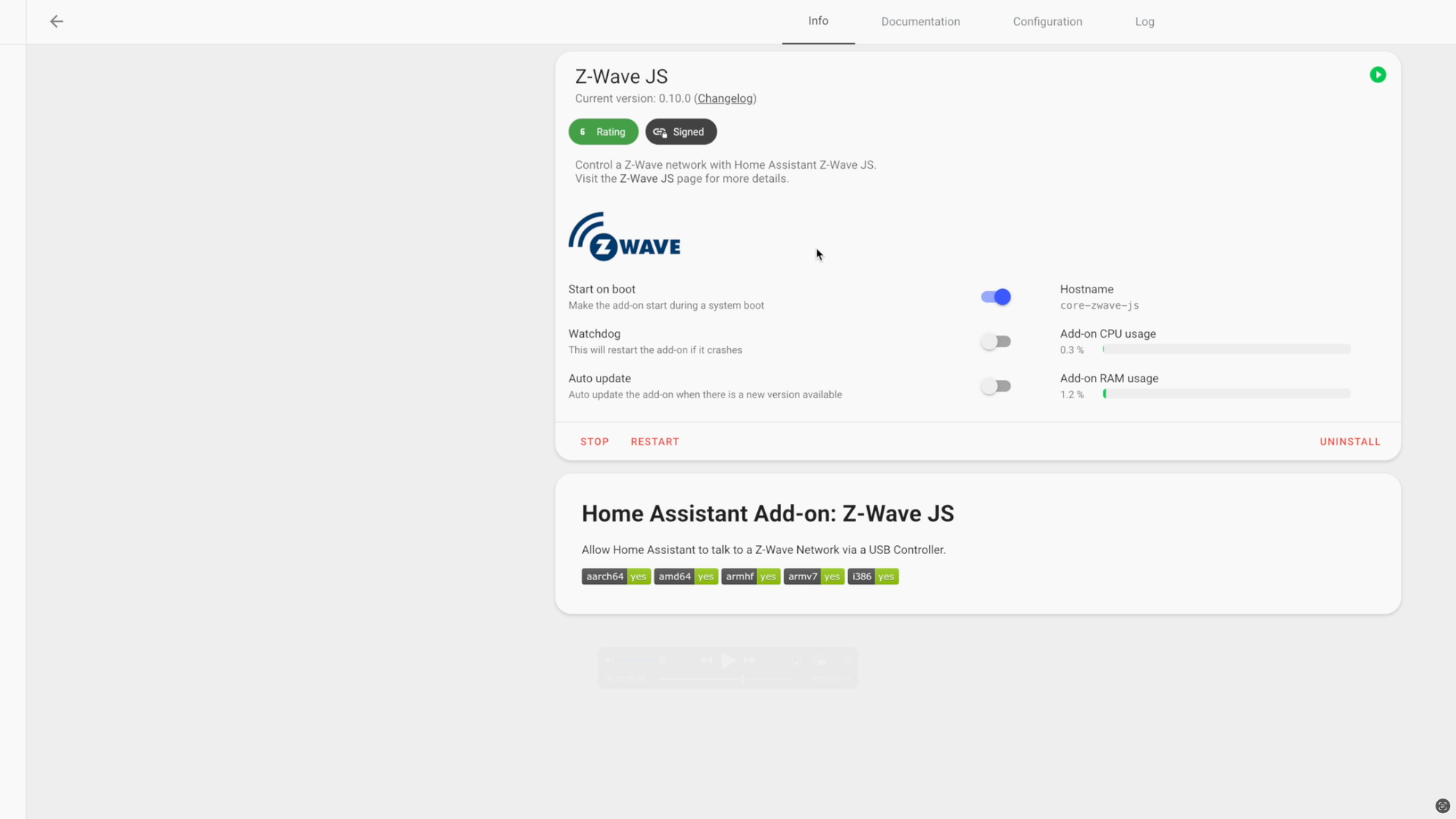
Task: Click the armv7 yes badge
Action: tap(814, 577)
